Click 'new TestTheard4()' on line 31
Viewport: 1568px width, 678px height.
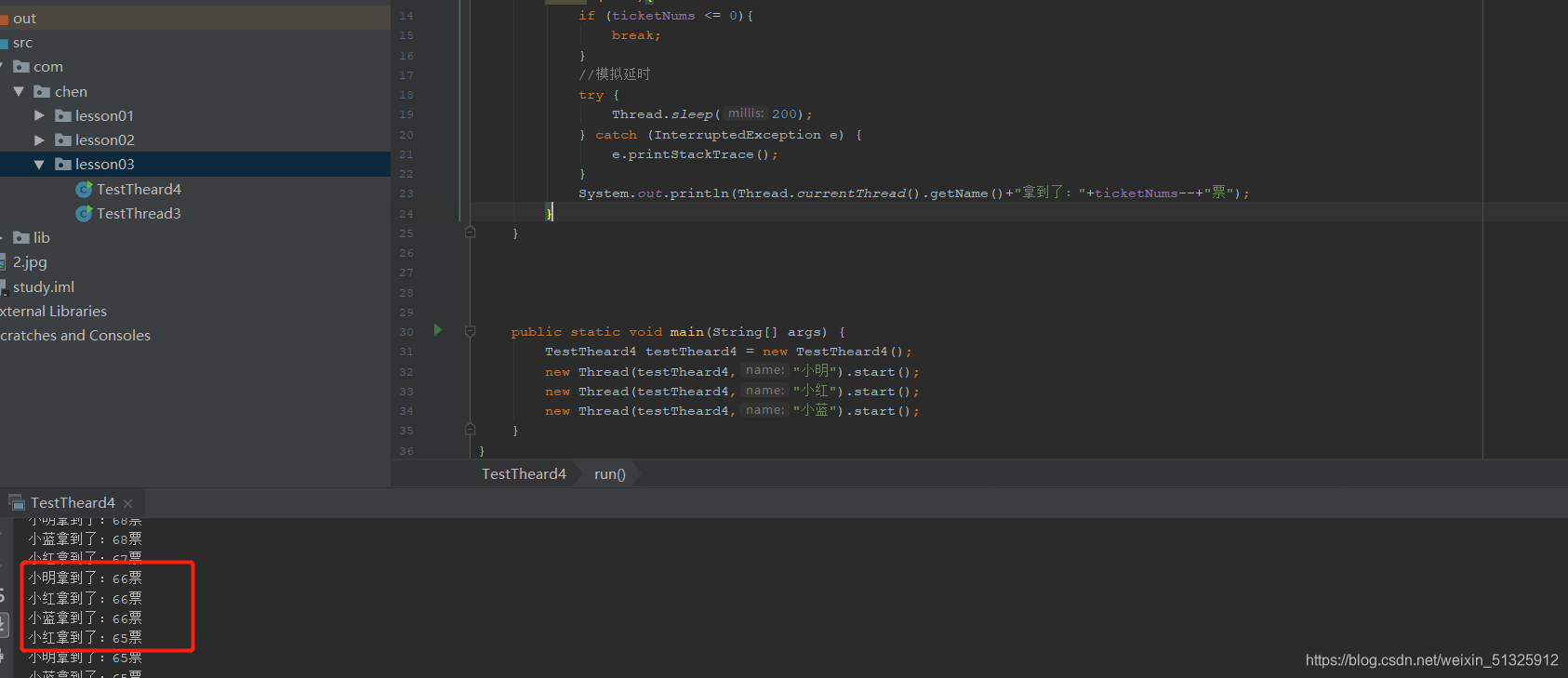click(x=832, y=352)
